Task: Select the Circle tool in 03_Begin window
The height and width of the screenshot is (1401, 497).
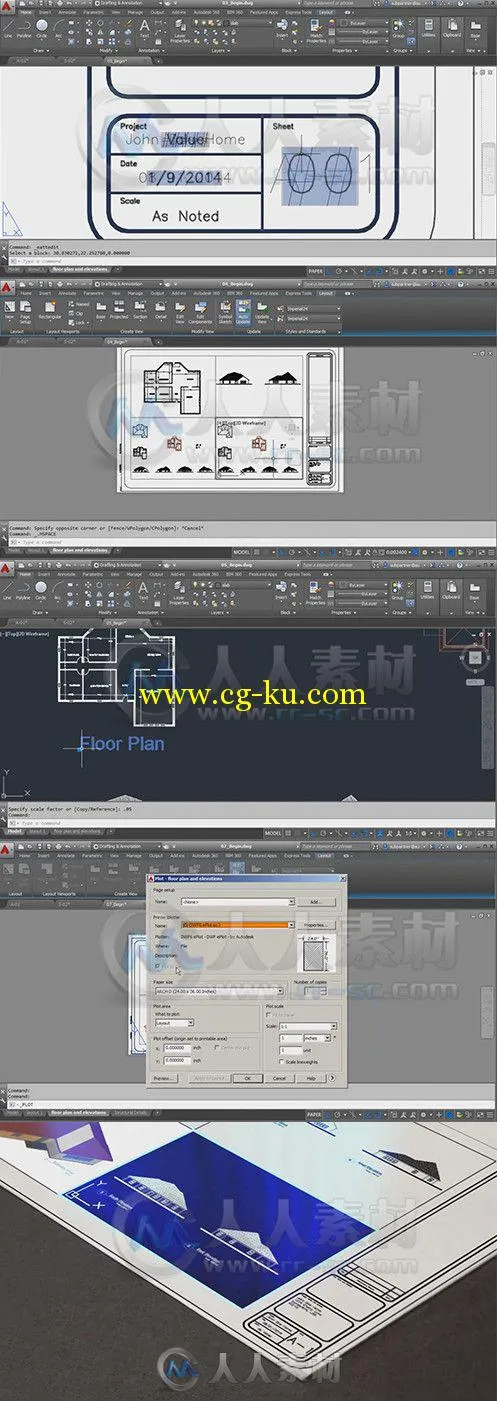Action: point(43,31)
